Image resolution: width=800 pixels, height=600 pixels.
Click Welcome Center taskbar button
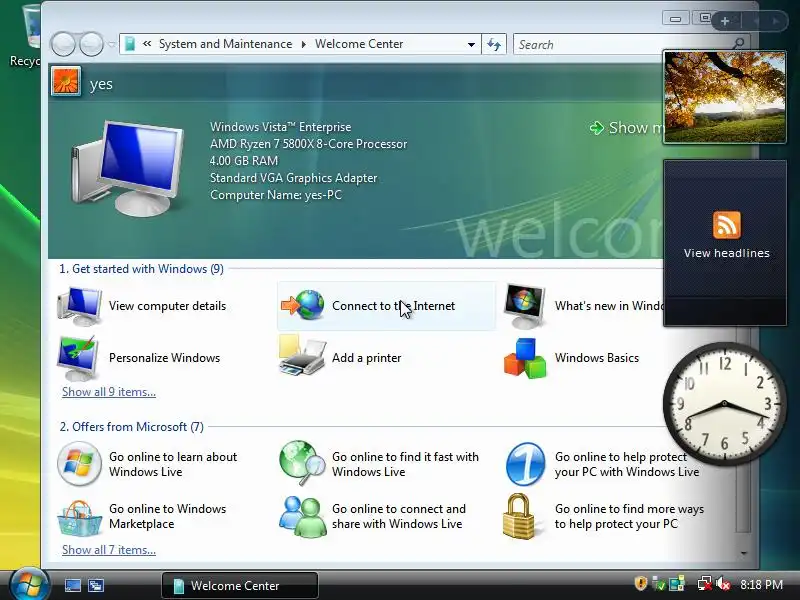click(x=240, y=585)
